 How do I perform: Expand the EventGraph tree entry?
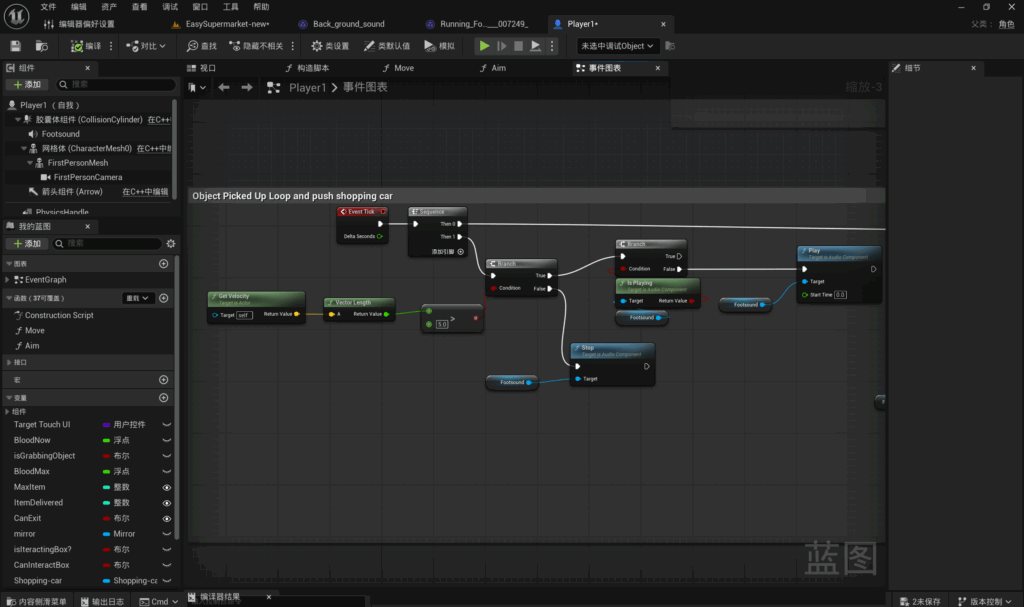(7, 280)
